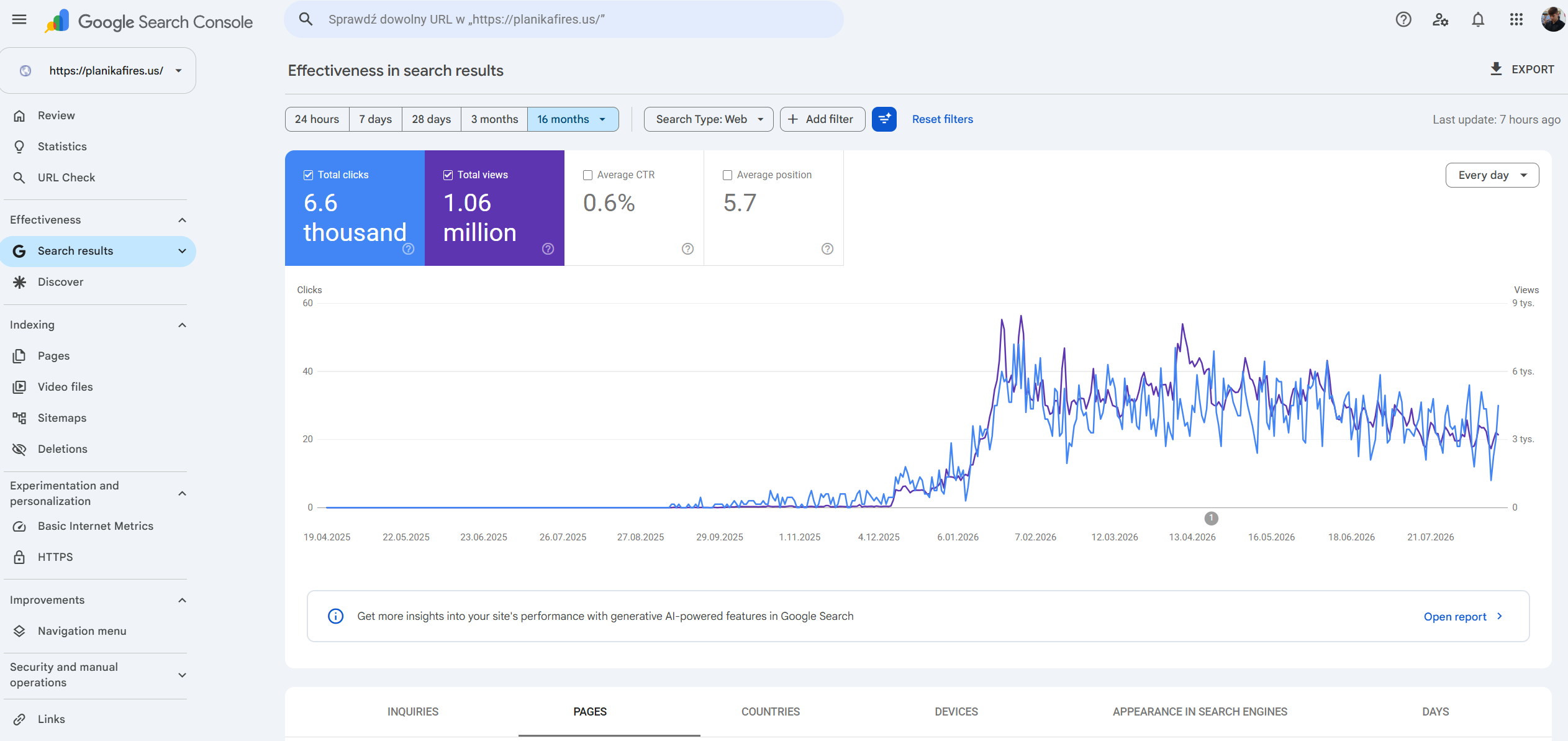Screen dimensions: 1568x741
Task: Click the Review home icon
Action: 19,116
